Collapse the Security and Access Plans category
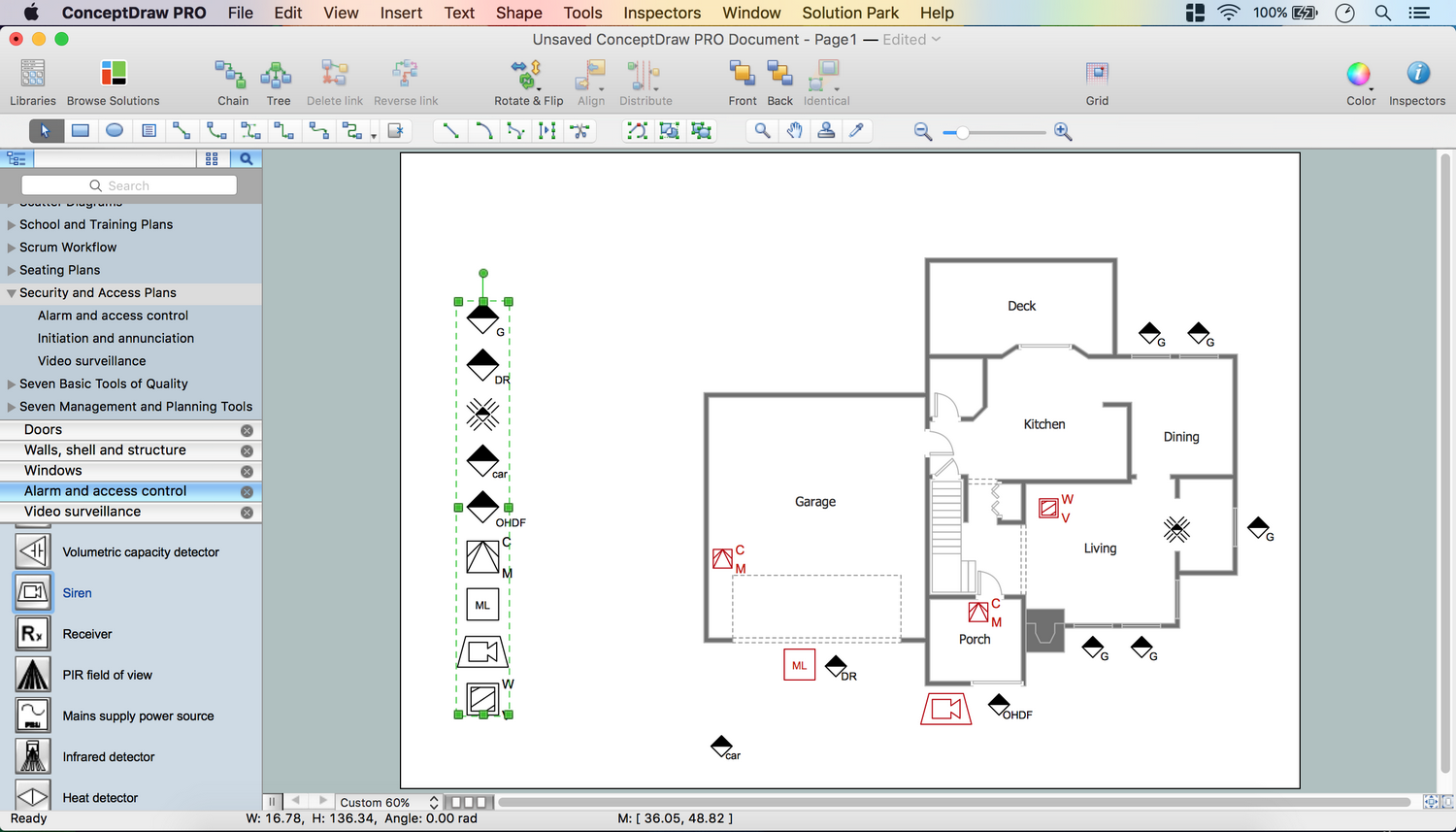Screen dimensions: 1456x832 12,293
